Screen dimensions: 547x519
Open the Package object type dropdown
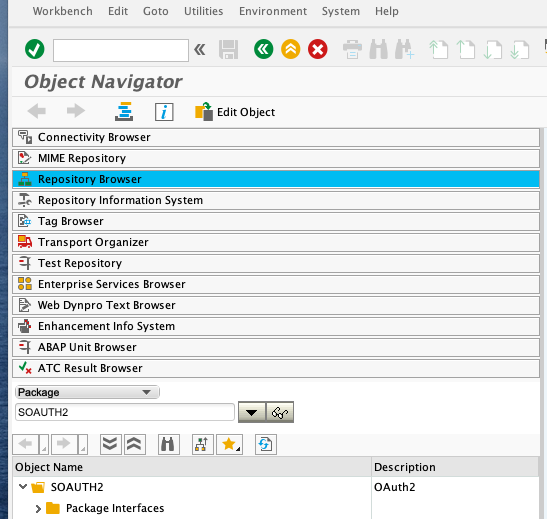click(x=87, y=392)
